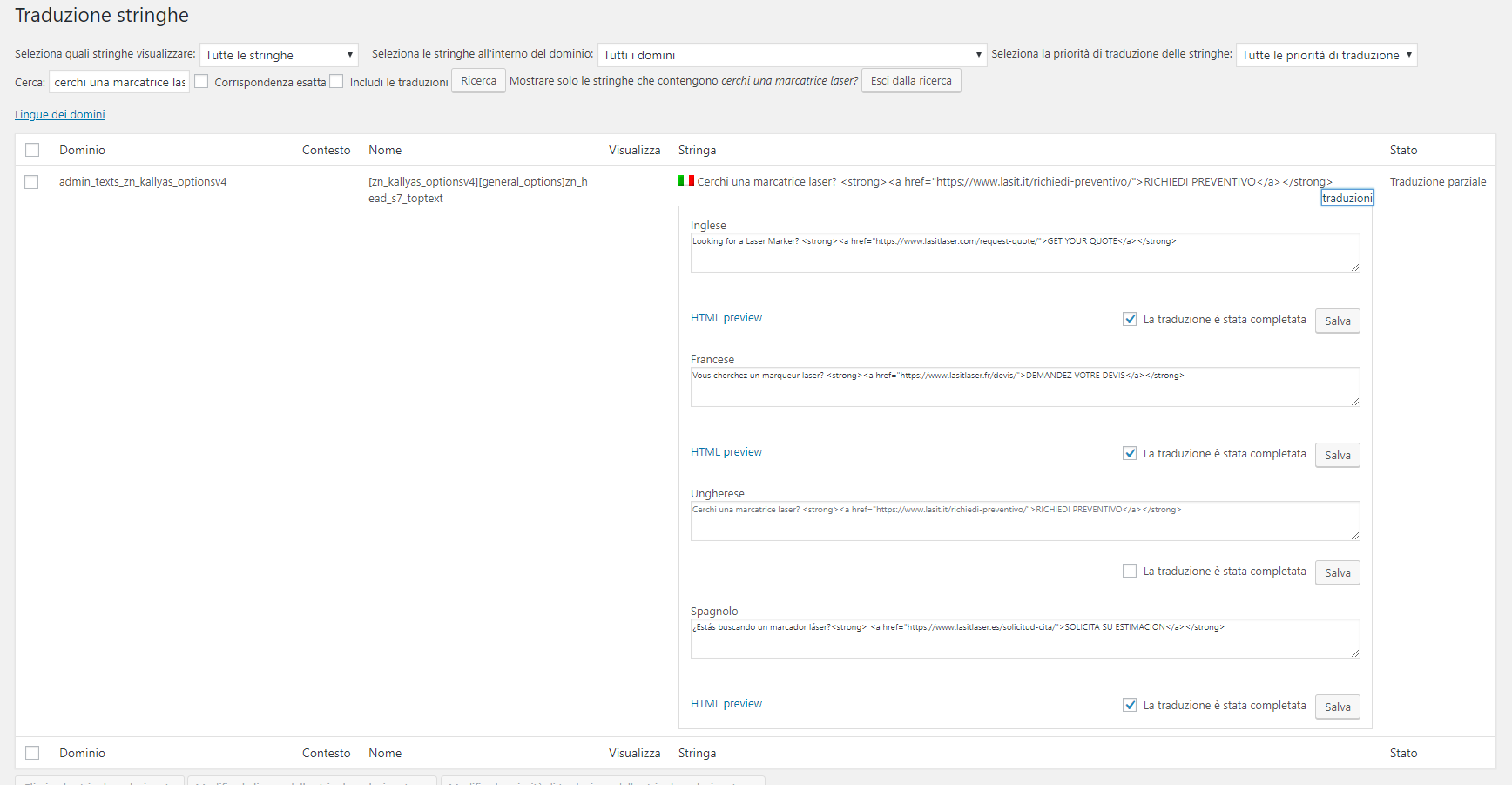Open translation priority dropdown
This screenshot has width=1512, height=785.
pos(1326,55)
